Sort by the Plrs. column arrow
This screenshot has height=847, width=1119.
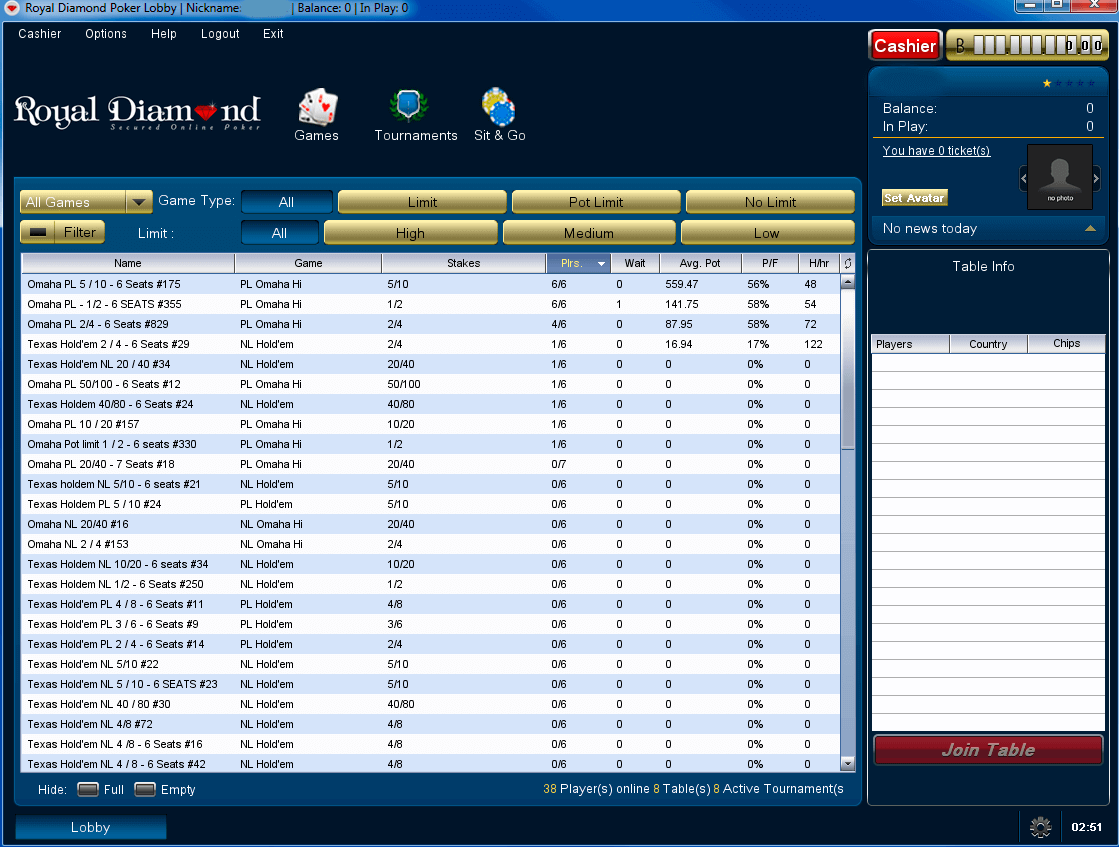pyautogui.click(x=601, y=264)
